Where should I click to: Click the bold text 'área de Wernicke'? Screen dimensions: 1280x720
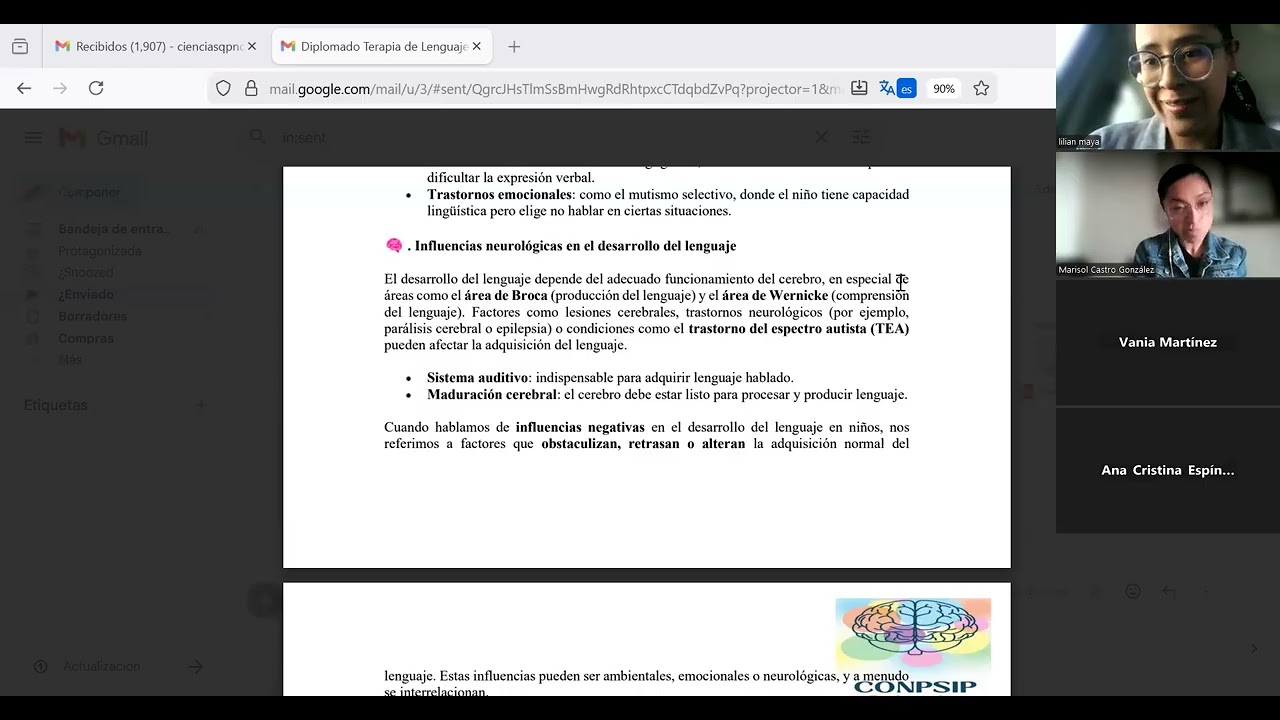point(775,296)
